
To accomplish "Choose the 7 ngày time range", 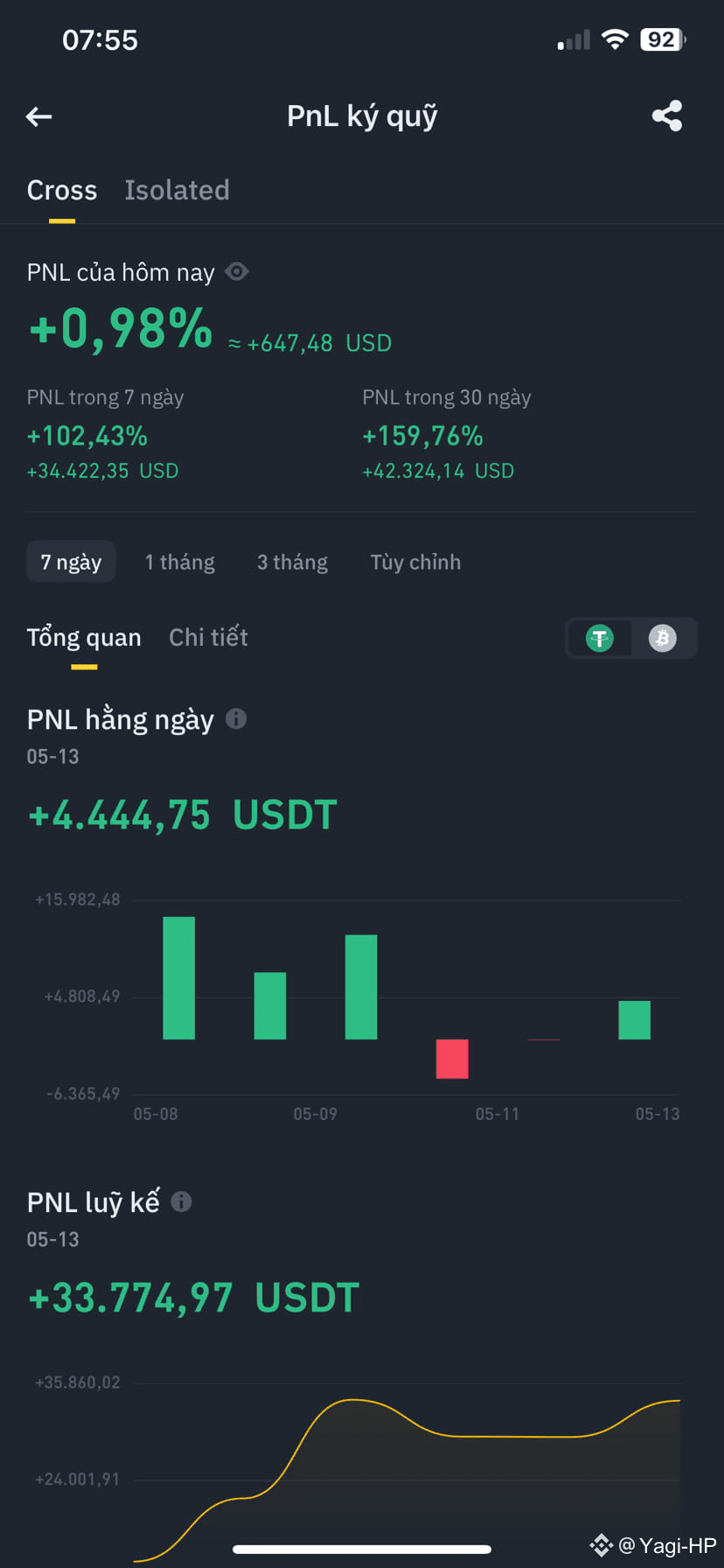I will click(x=71, y=562).
